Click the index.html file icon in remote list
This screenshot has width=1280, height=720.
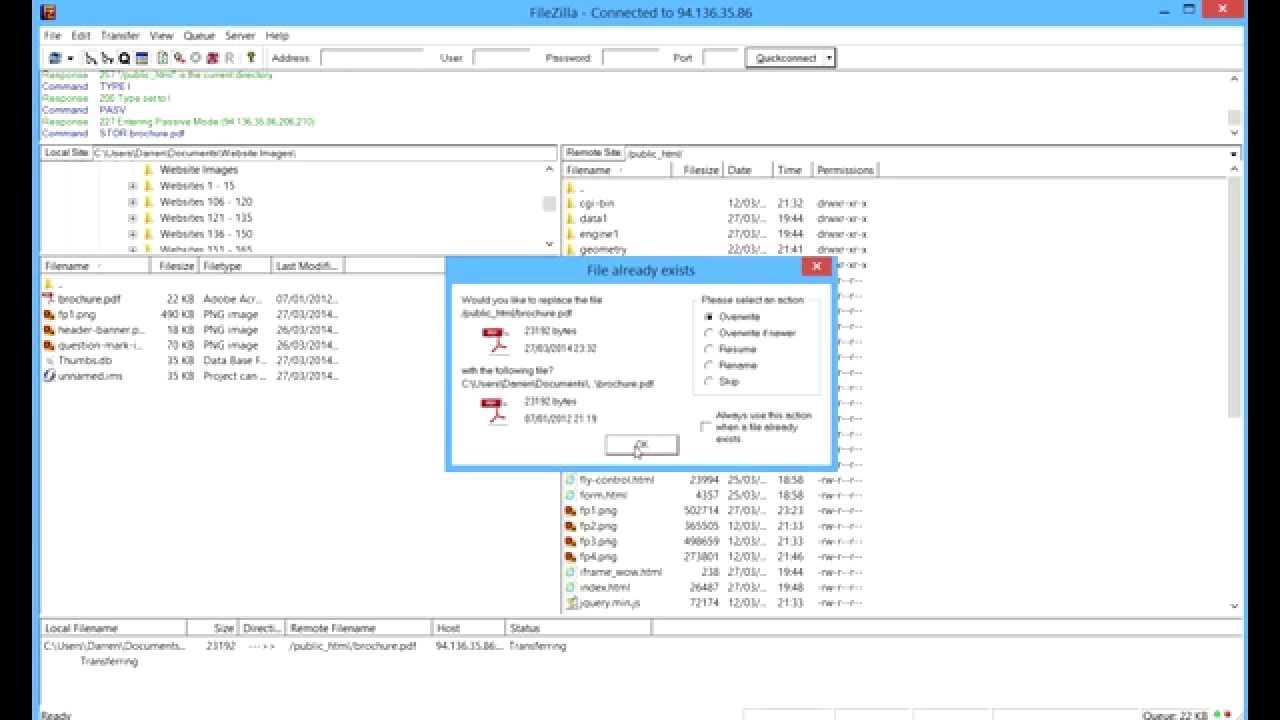571,588
